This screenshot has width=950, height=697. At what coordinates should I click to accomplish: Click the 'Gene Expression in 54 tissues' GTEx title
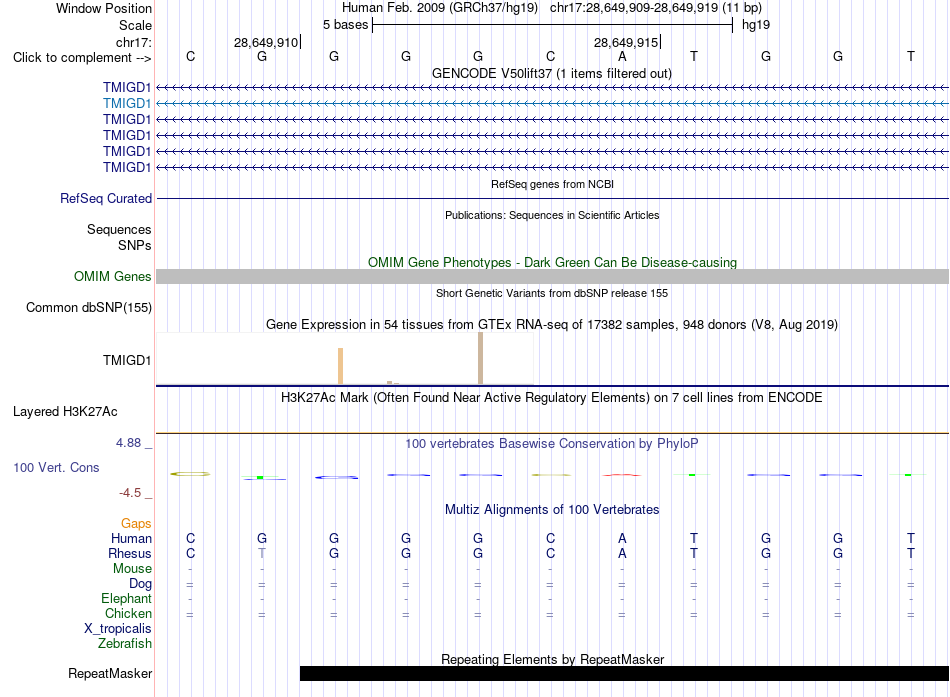point(552,324)
